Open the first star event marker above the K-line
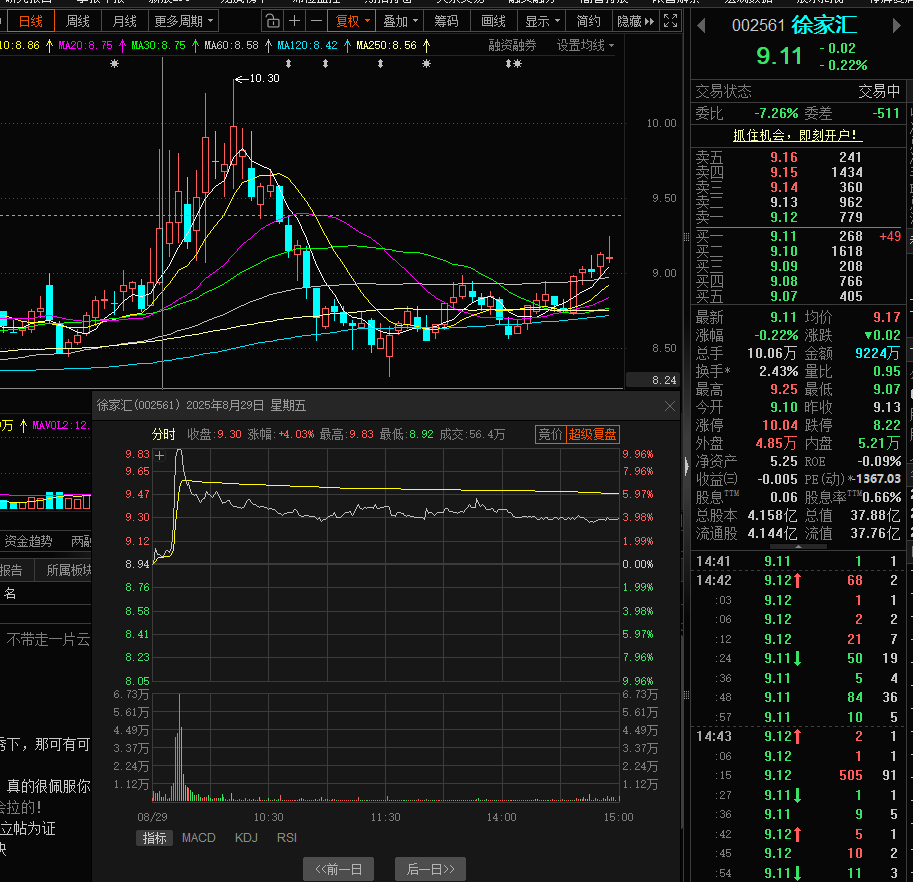 click(x=114, y=64)
